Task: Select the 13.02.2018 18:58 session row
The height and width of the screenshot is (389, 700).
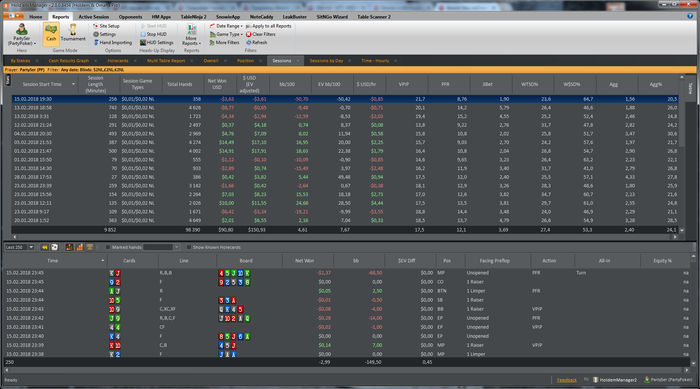Action: 345,108
